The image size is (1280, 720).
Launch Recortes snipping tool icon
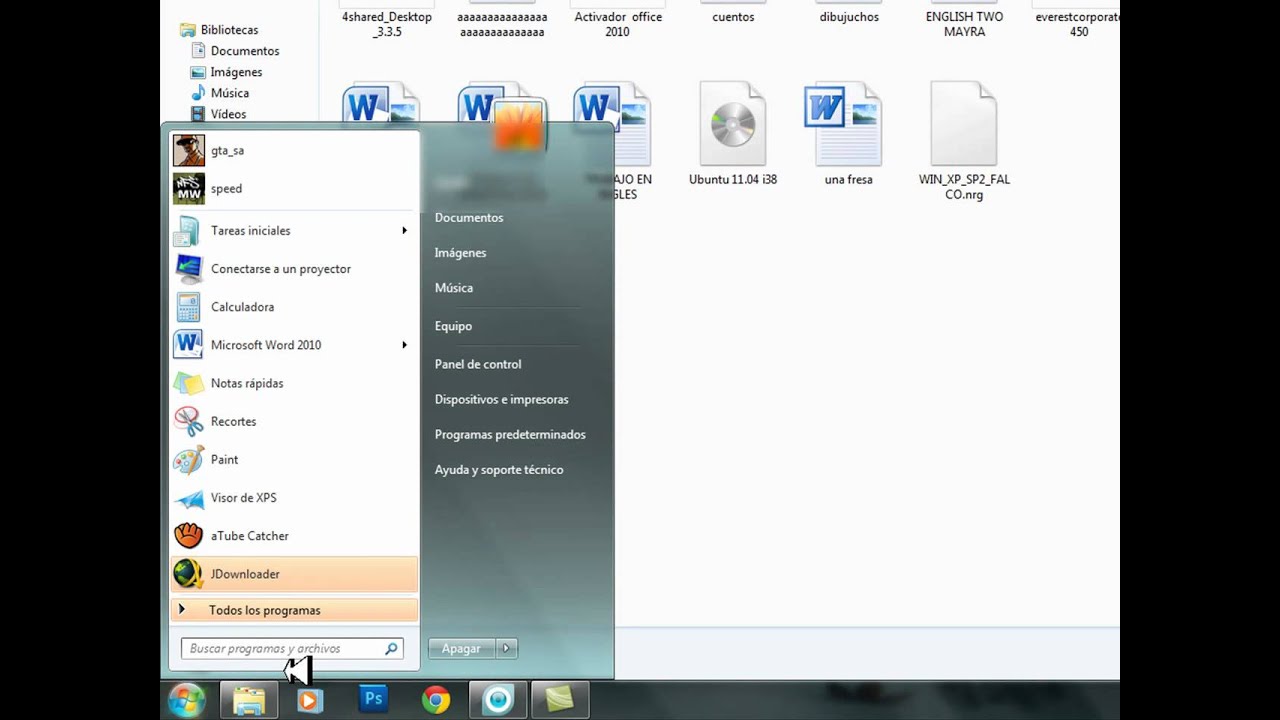(188, 421)
